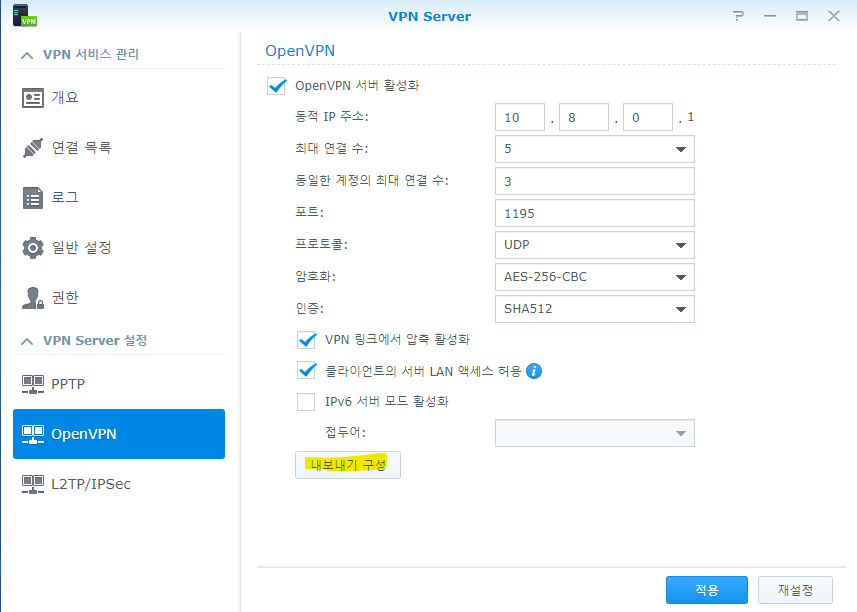Go to 일반 설정 menu item
Image resolution: width=857 pixels, height=612 pixels.
click(x=119, y=248)
